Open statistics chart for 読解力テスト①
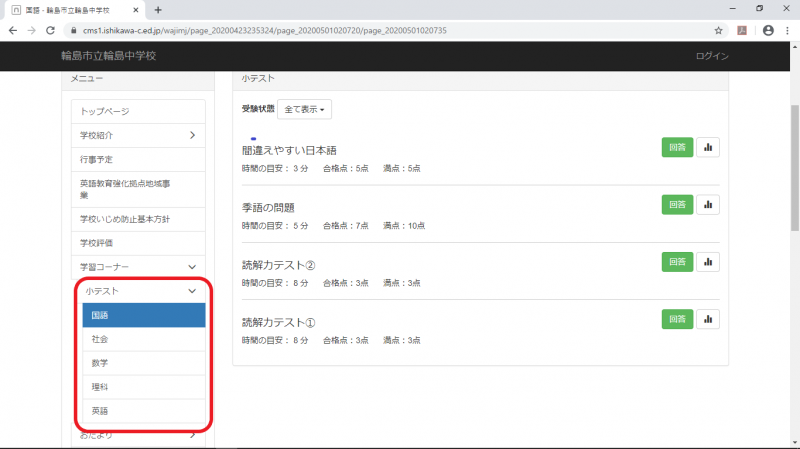Screen dimensions: 800x449 tap(708, 319)
